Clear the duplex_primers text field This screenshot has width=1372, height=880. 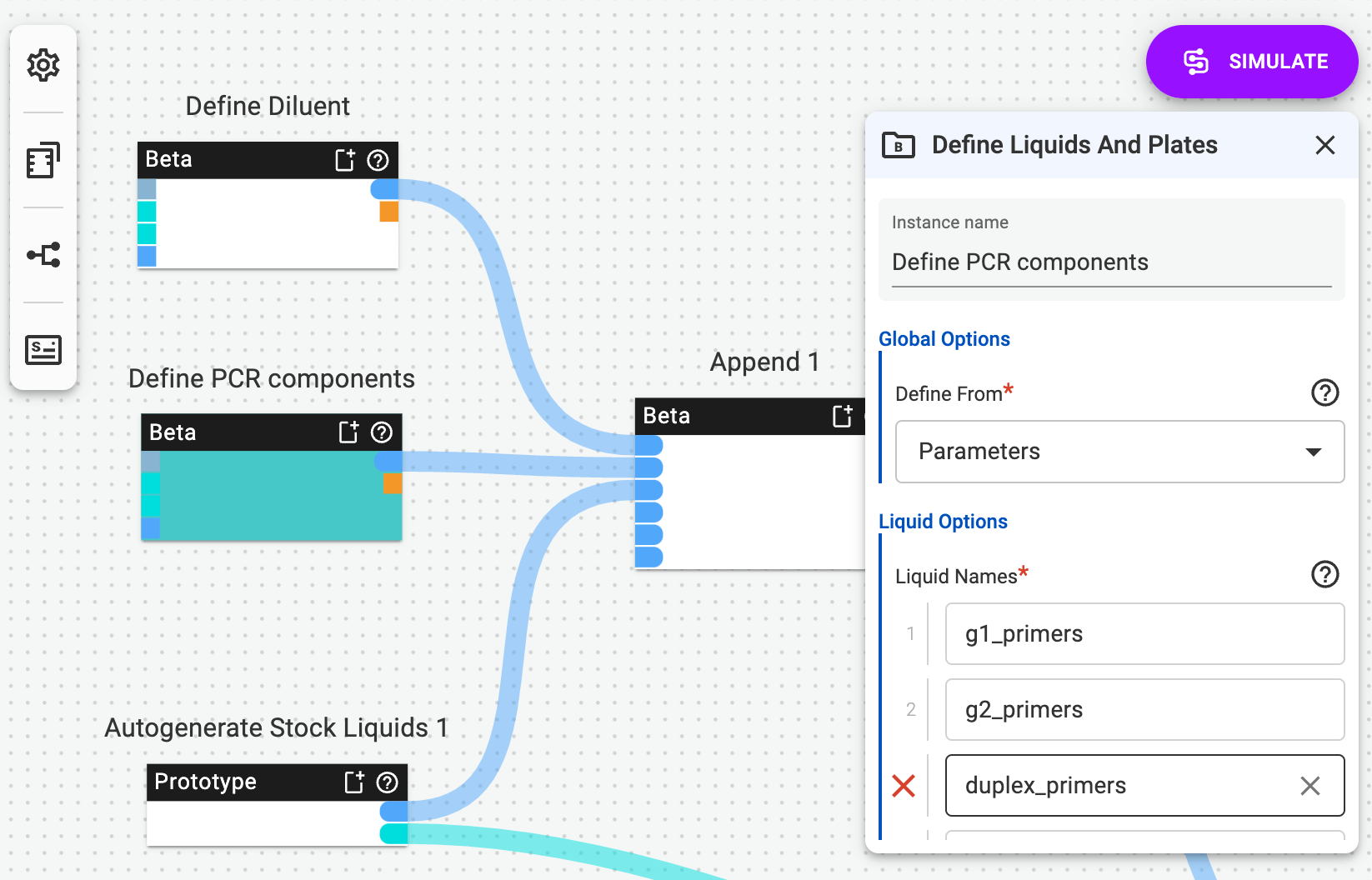coord(1309,786)
